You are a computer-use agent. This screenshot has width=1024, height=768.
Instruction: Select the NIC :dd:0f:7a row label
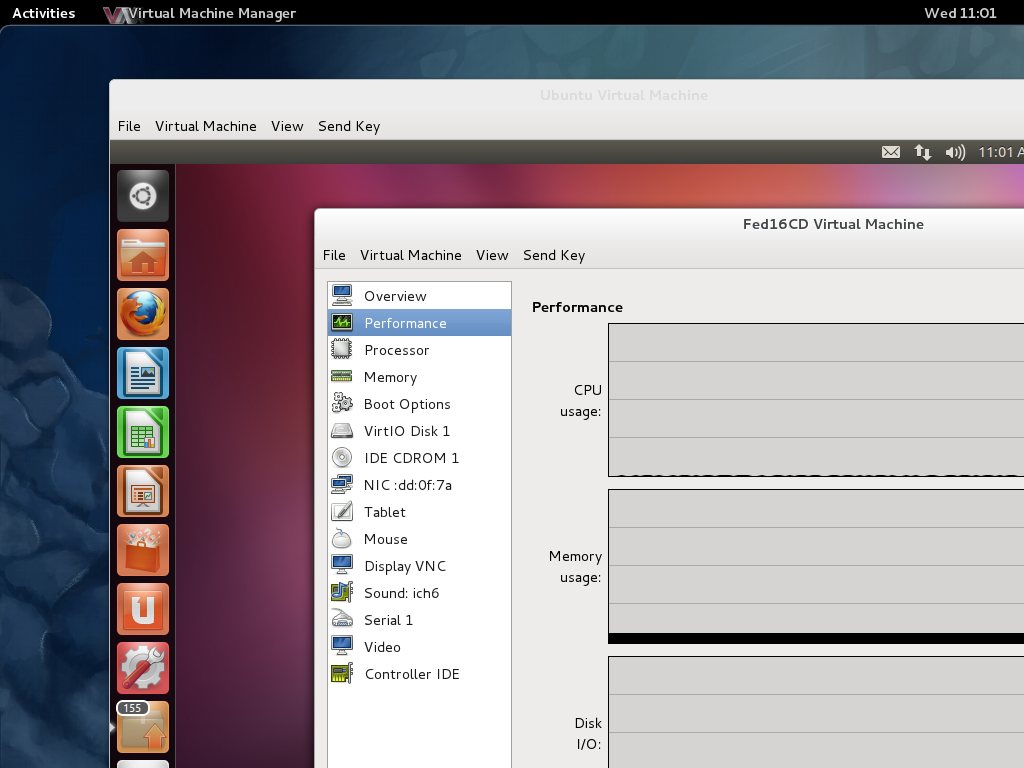pos(408,485)
